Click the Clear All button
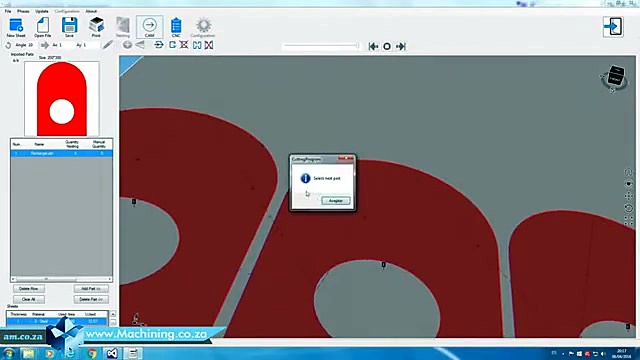Viewport: 640px width, 360px height. pyautogui.click(x=29, y=299)
